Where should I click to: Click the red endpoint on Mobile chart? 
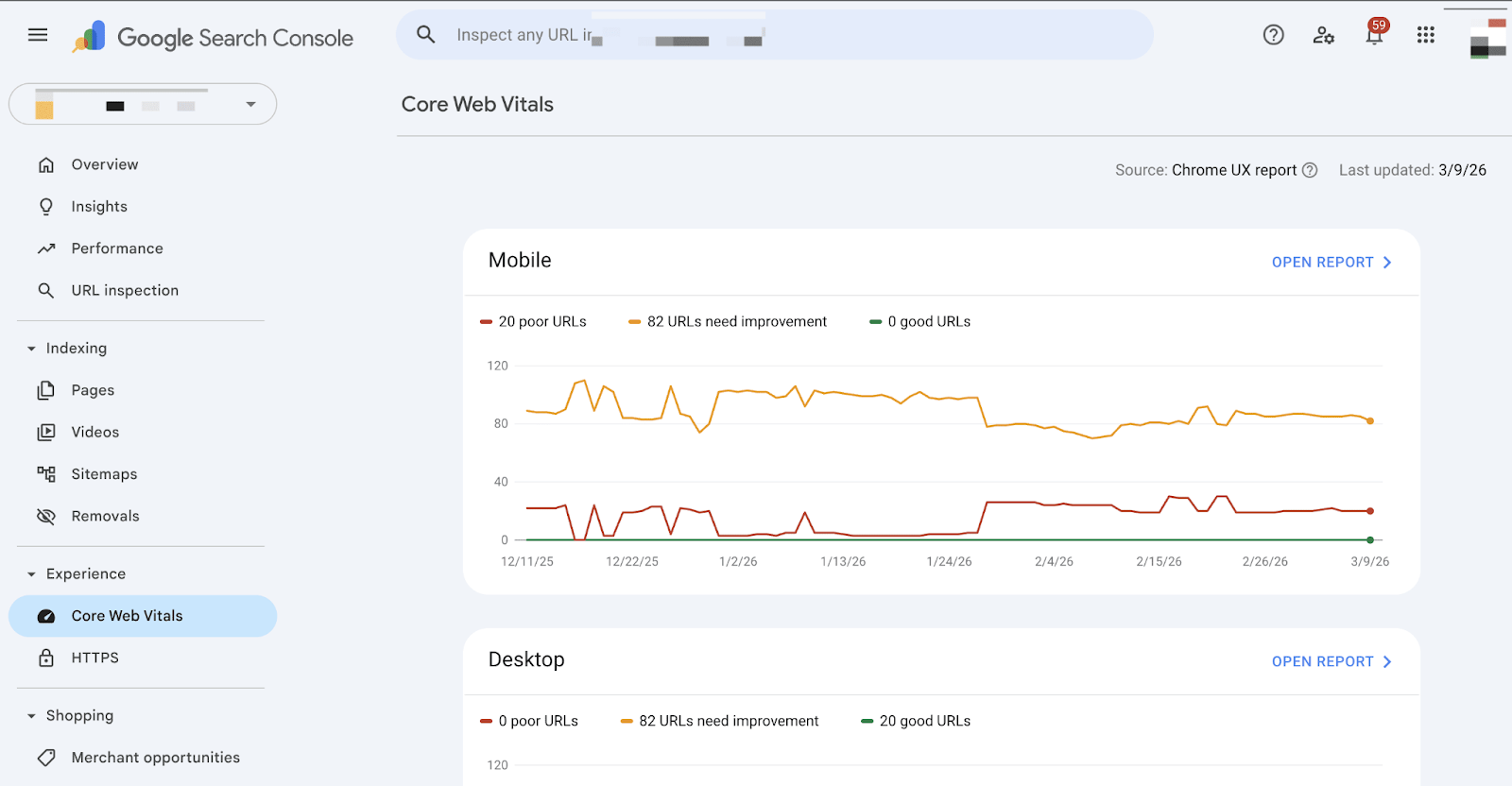[x=1370, y=511]
